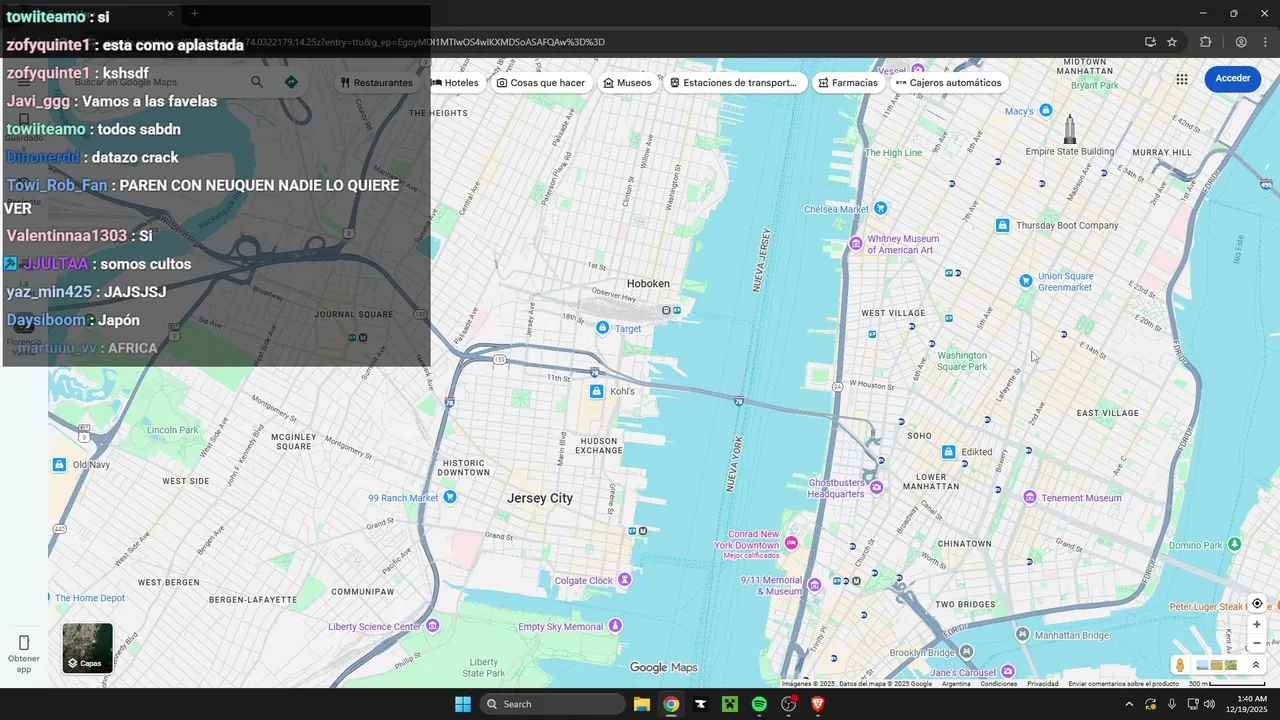The height and width of the screenshot is (720, 1280).
Task: Select the 99 Ranch Market pin
Action: 450,497
